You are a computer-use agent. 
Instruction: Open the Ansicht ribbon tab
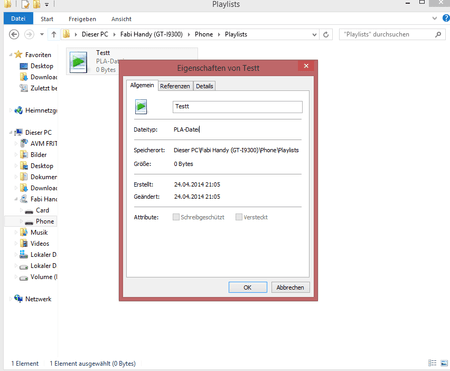click(x=121, y=19)
